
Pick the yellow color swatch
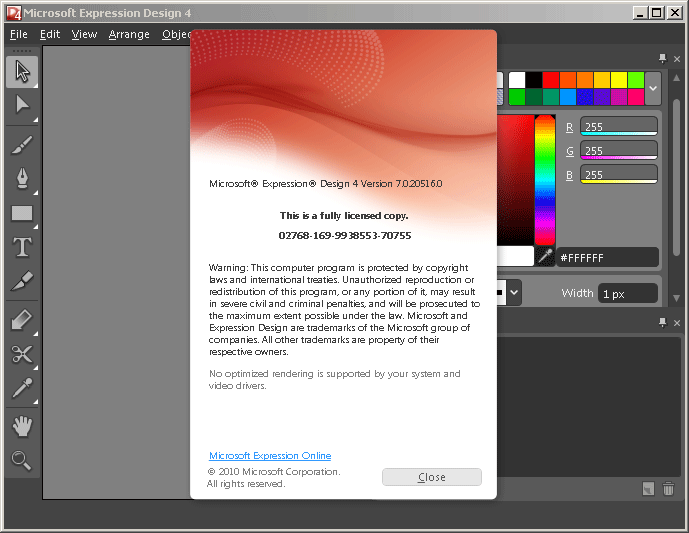pos(619,80)
